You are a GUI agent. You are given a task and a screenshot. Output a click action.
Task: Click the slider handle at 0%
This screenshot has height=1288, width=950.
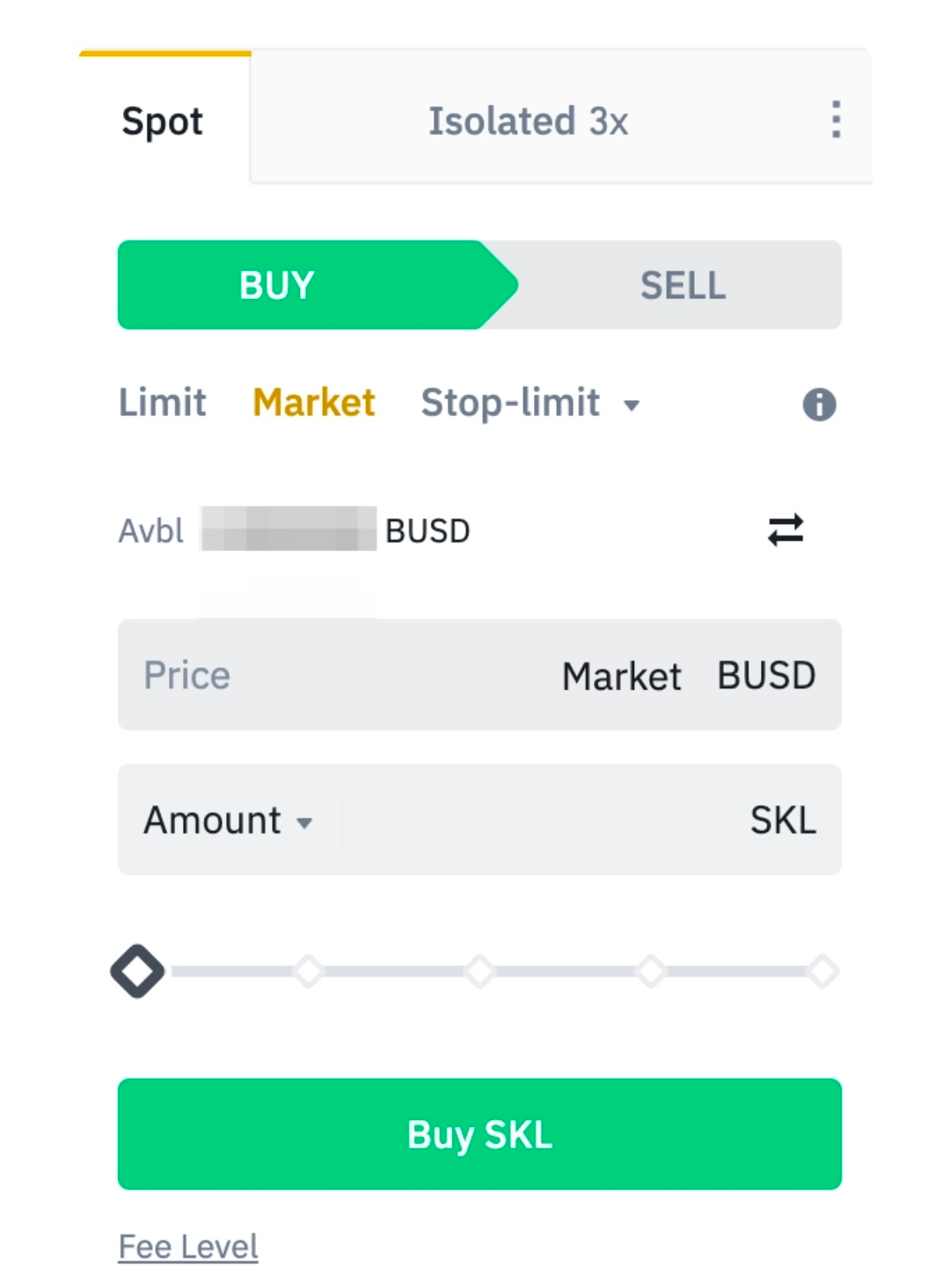coord(137,971)
